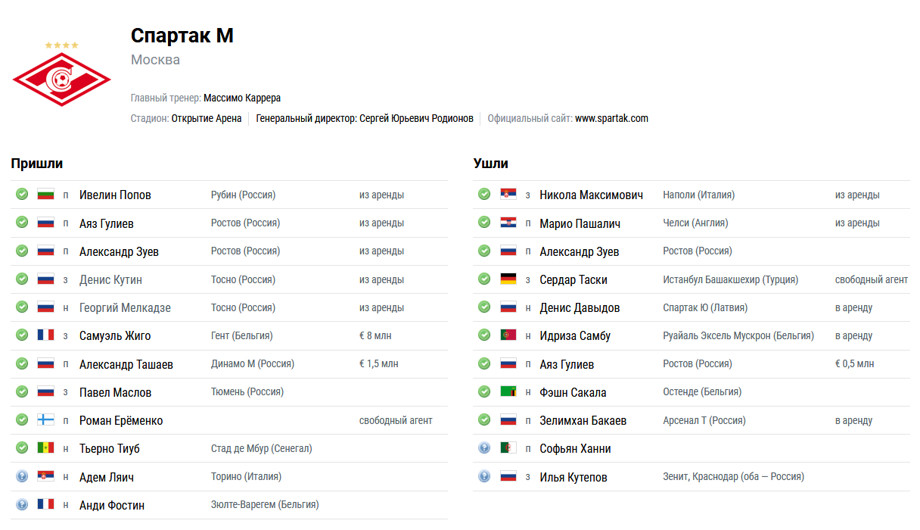Click the Стад де Мбур (Сенегал) cell
The height and width of the screenshot is (530, 920).
pos(261,448)
